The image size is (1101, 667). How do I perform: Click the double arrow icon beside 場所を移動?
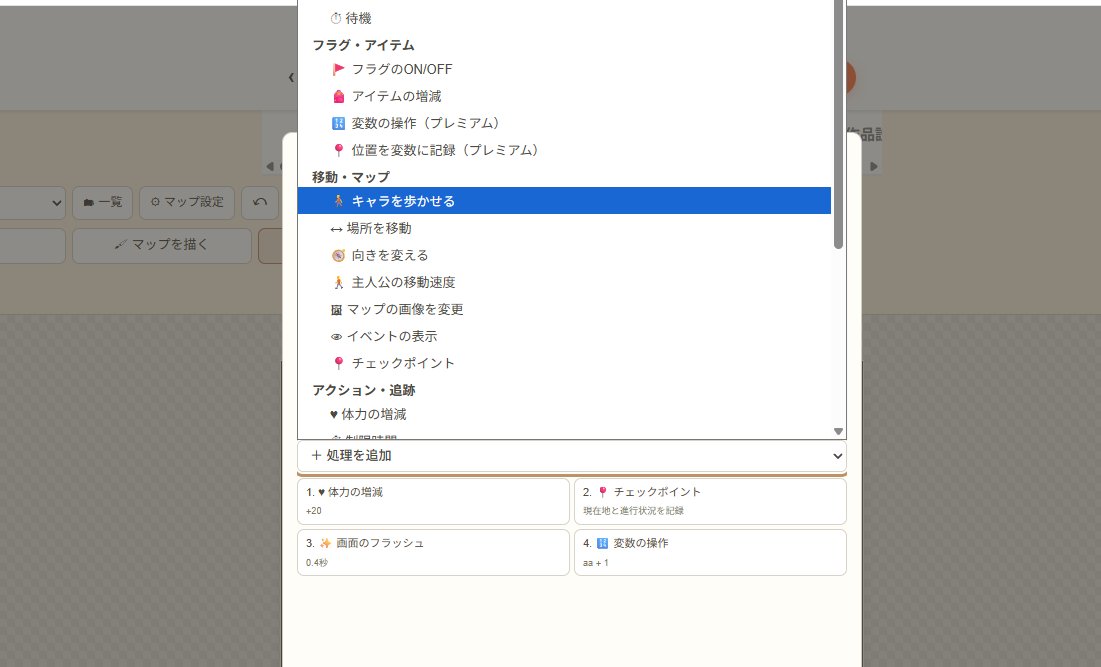pyautogui.click(x=336, y=229)
